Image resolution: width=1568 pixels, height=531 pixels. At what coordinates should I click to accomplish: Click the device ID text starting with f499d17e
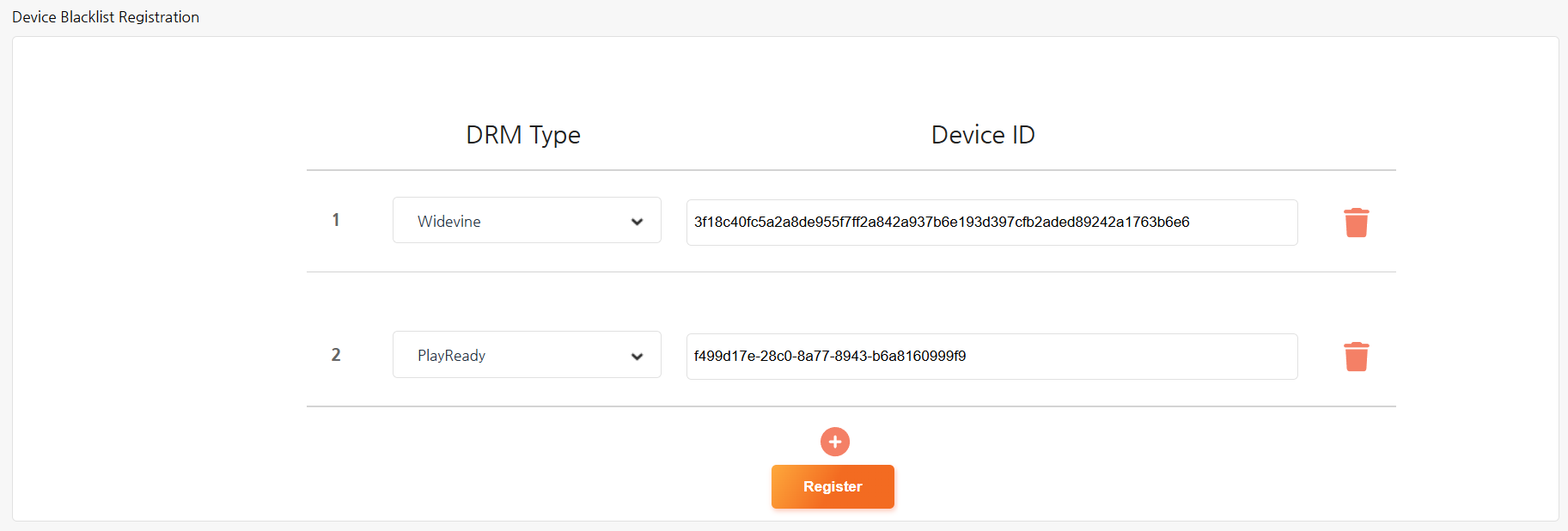point(829,356)
